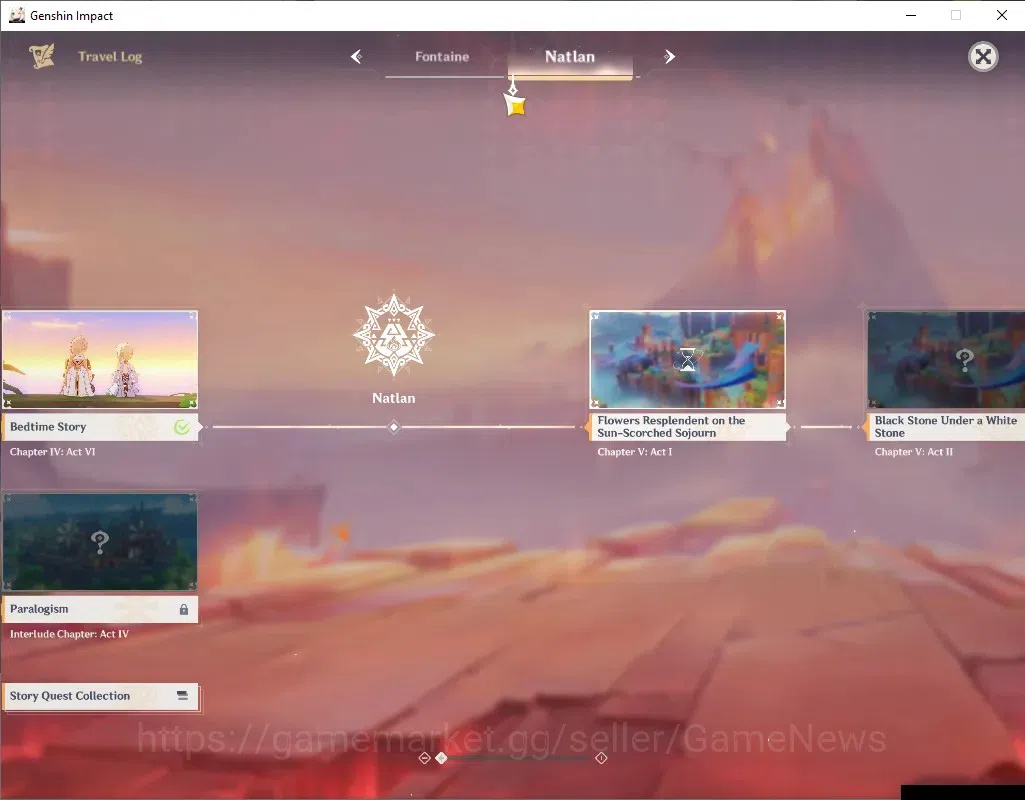Select the Natlan tab

click(x=570, y=57)
